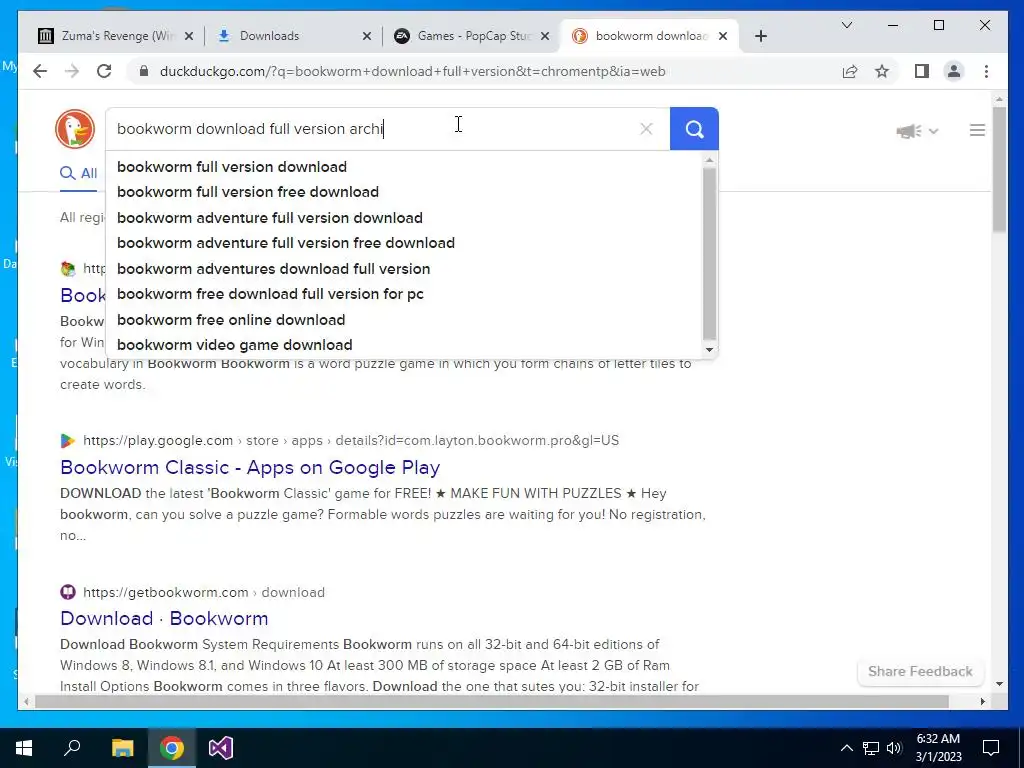Open the notification center icon
This screenshot has height=768, width=1024.
991,748
